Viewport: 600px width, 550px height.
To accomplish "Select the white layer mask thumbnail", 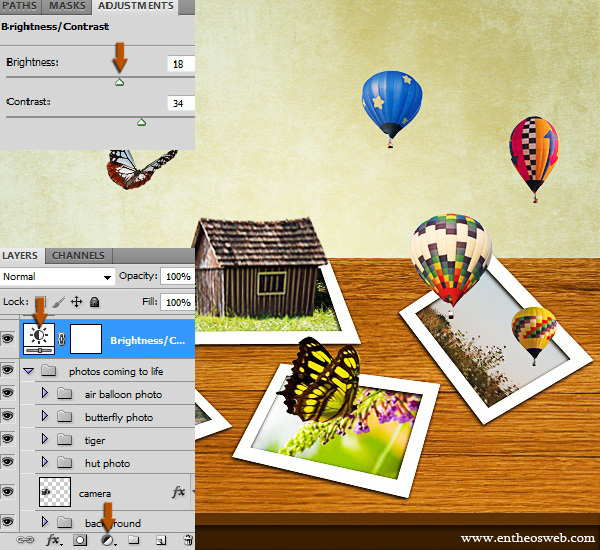I will 86,339.
